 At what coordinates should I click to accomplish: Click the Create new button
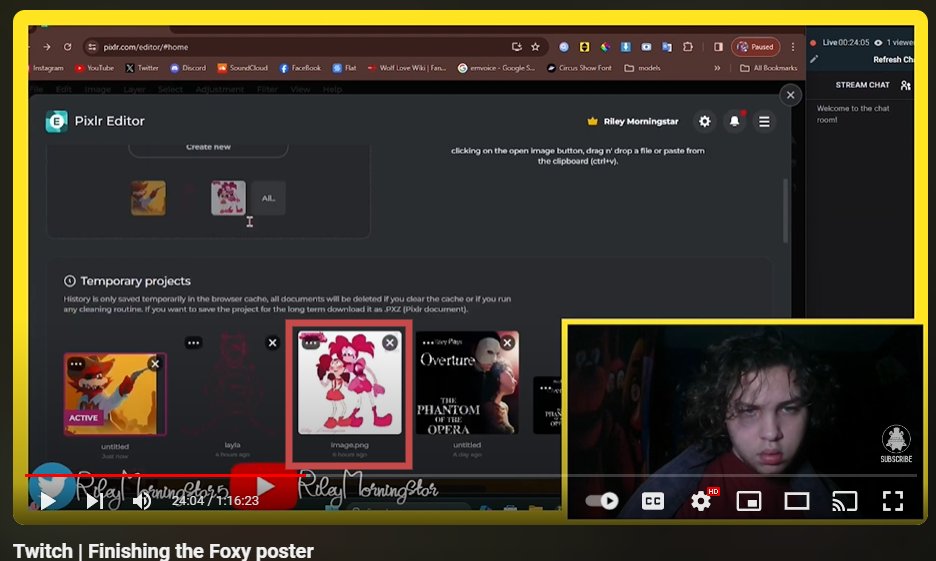pos(208,149)
